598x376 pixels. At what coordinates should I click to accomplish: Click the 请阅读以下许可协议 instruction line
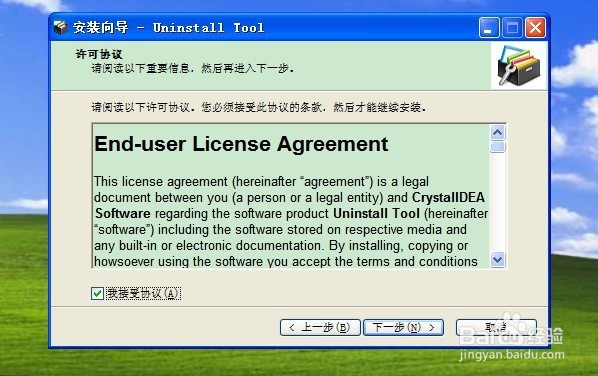pyautogui.click(x=259, y=108)
